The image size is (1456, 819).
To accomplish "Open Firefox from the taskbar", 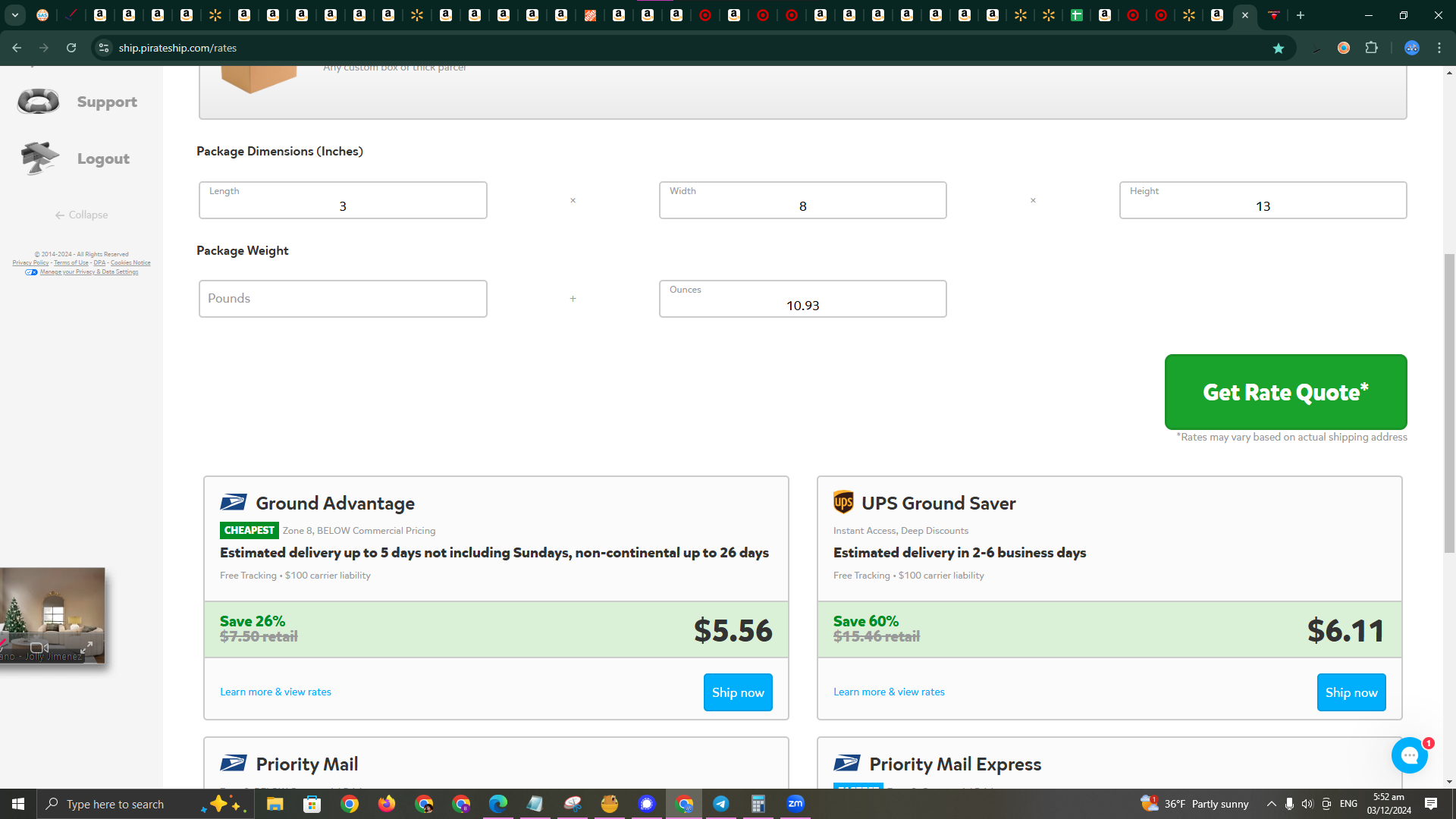I will (x=387, y=804).
